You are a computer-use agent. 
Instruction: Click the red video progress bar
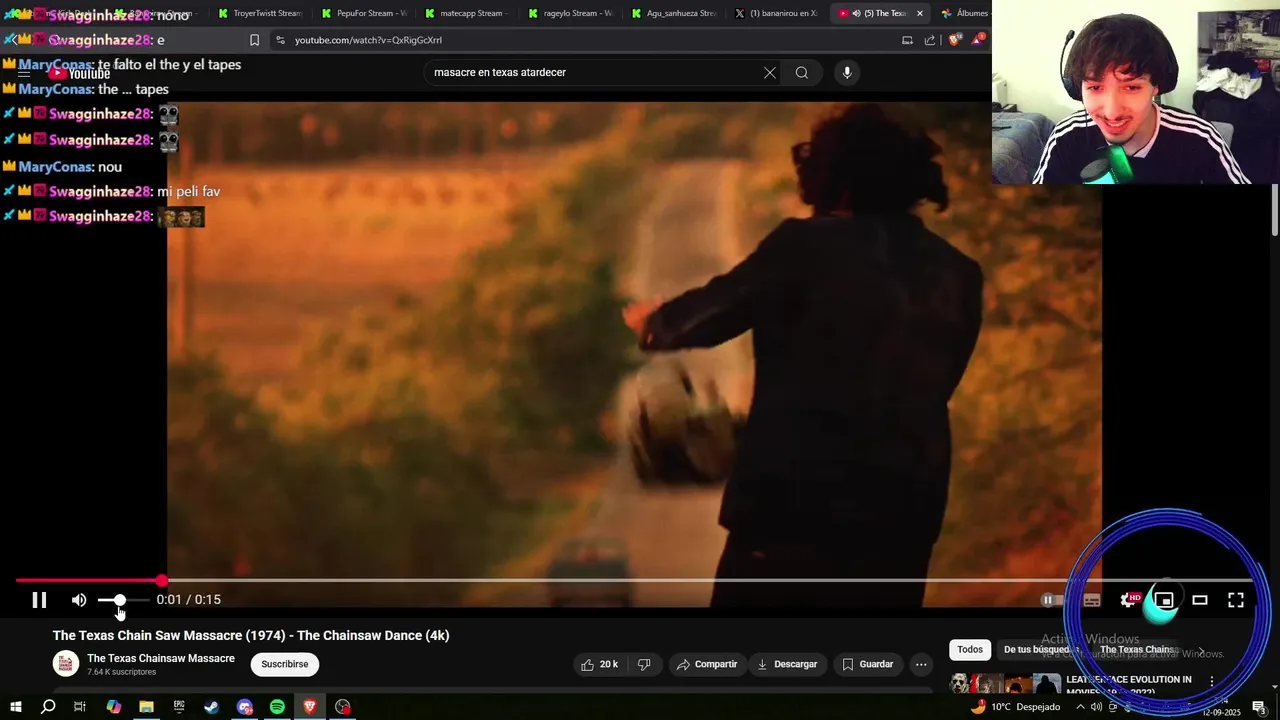coord(88,580)
